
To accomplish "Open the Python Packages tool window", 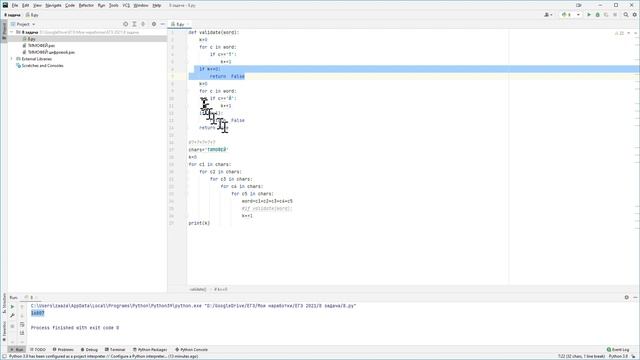I will click(x=150, y=350).
